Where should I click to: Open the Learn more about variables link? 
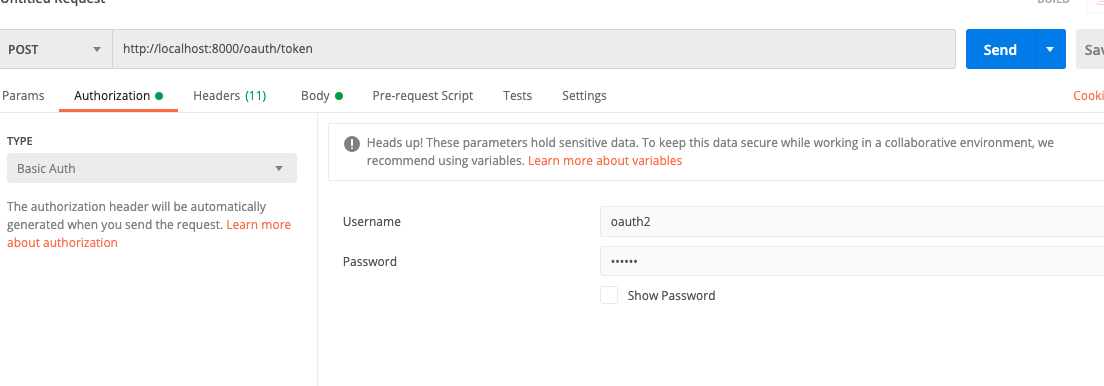(x=605, y=161)
